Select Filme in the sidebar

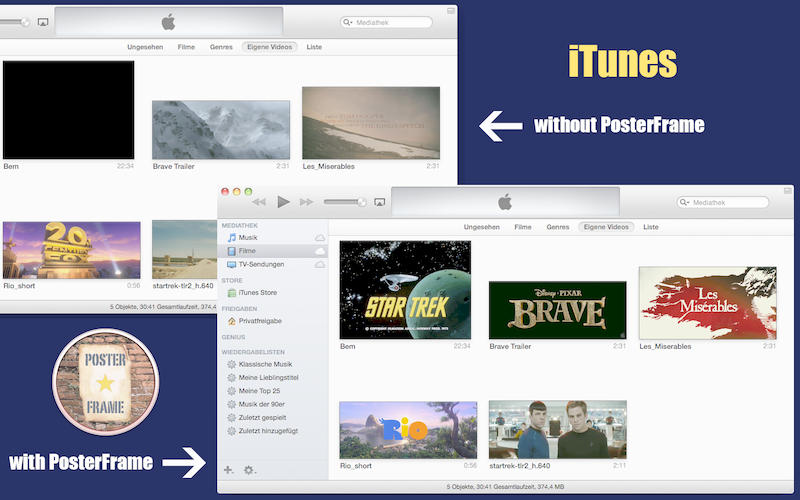(x=247, y=251)
